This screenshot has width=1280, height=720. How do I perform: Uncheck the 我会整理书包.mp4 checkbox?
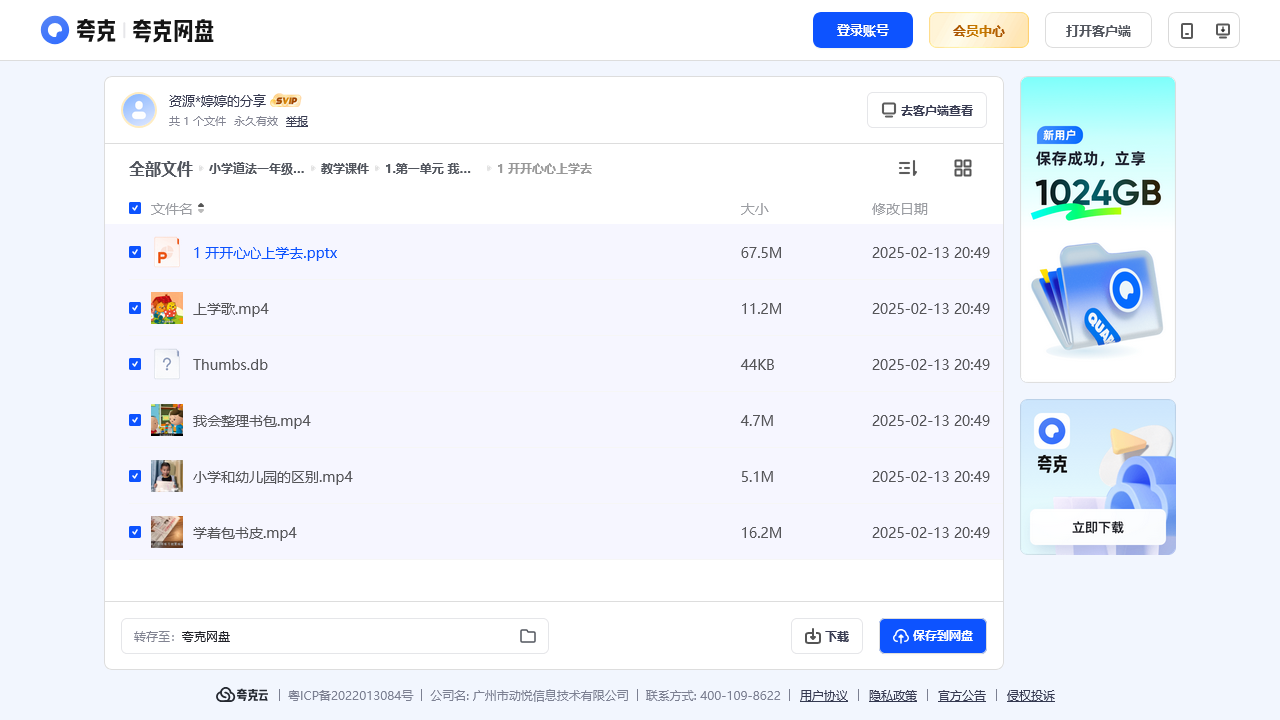(x=135, y=420)
